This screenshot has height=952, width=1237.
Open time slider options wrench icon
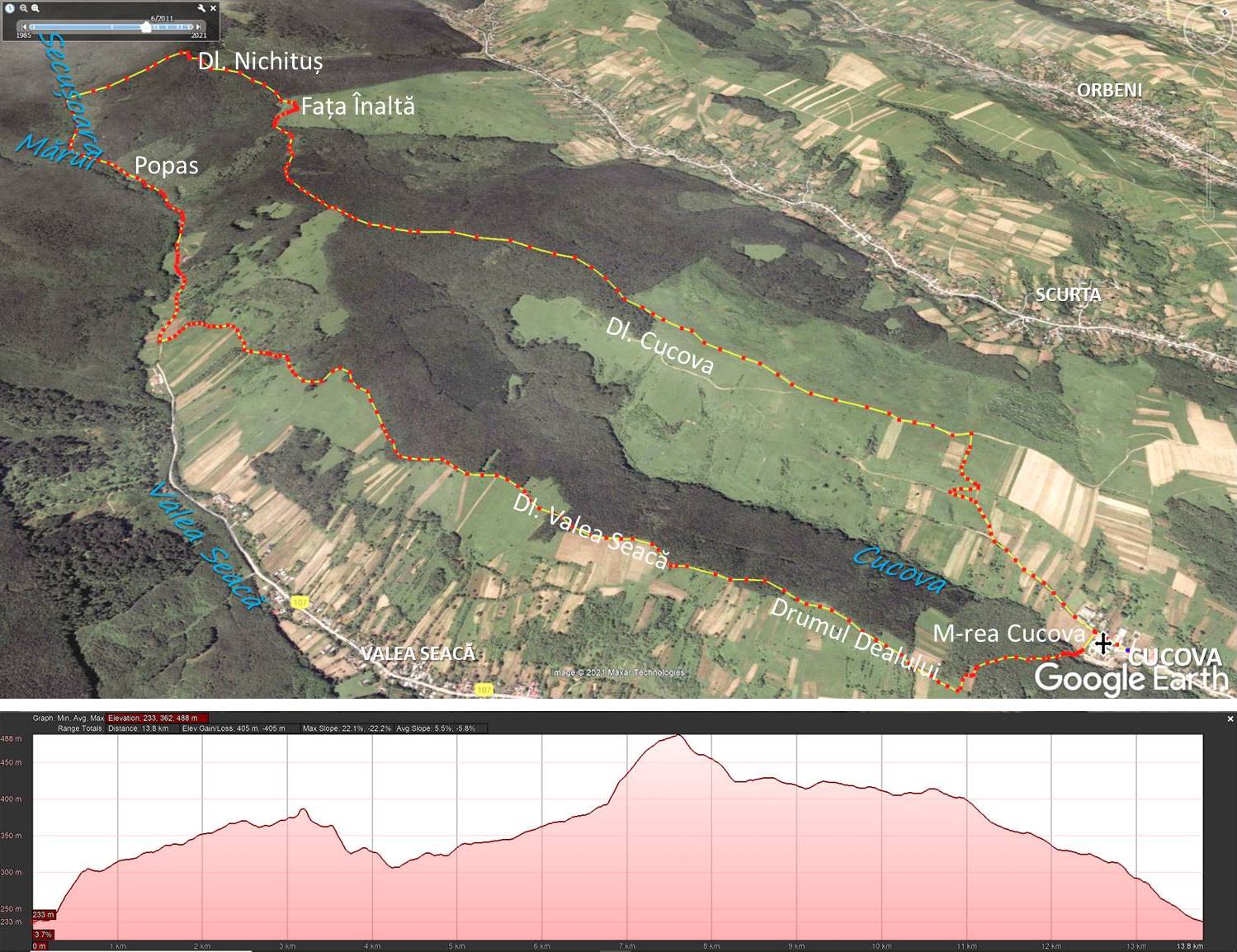(201, 8)
